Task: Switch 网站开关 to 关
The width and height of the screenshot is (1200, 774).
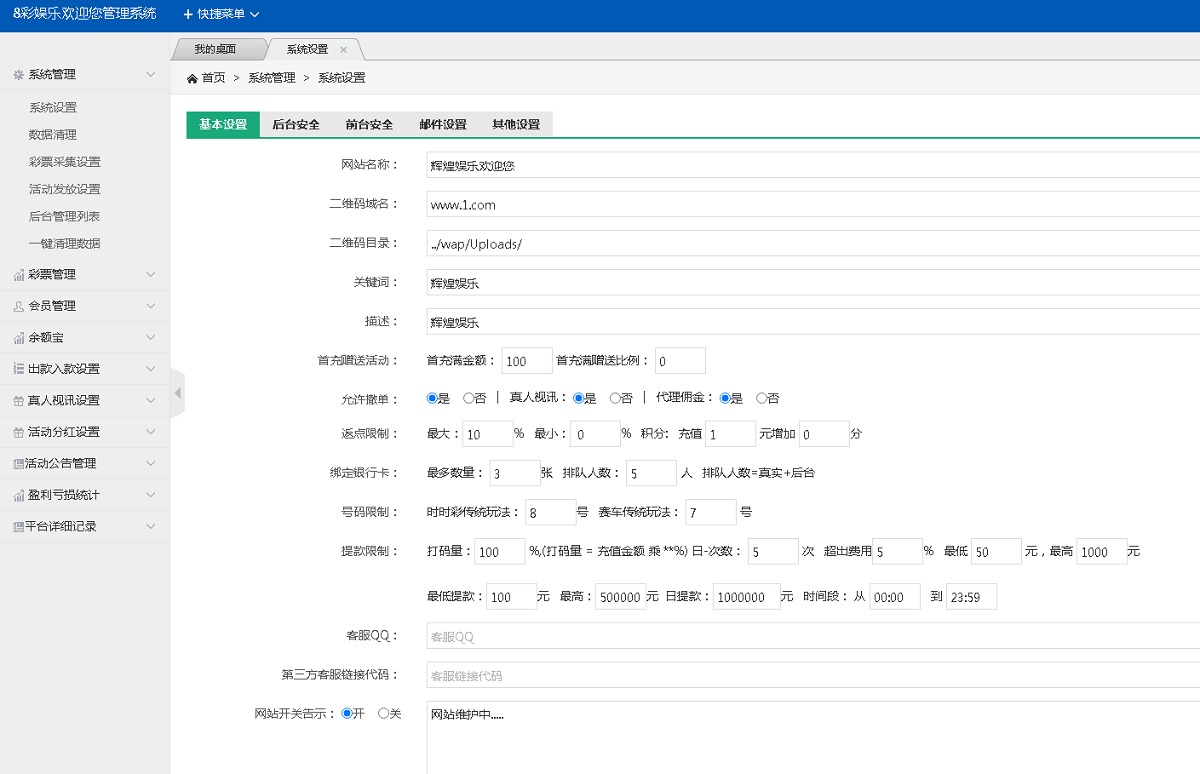Action: pos(385,713)
